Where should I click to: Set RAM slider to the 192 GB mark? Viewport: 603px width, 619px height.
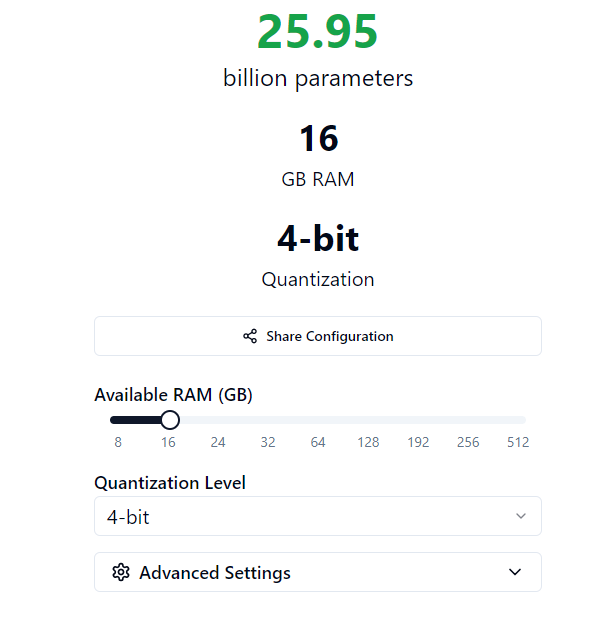coord(418,420)
